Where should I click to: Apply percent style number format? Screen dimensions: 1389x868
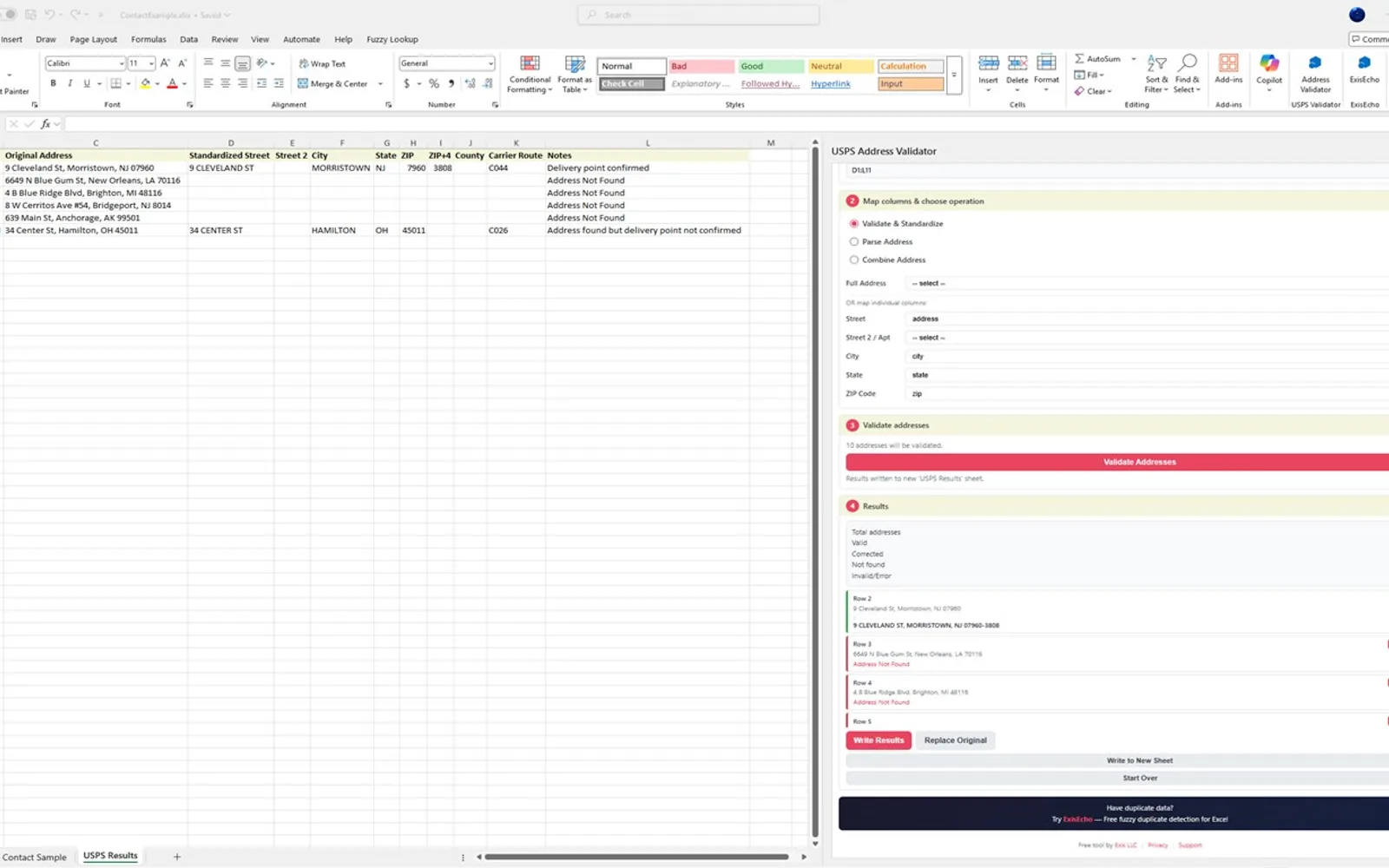point(433,83)
